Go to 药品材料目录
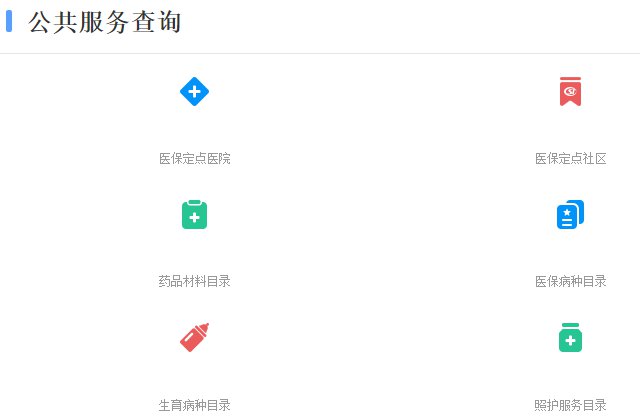The width and height of the screenshot is (640, 419). pyautogui.click(x=195, y=282)
